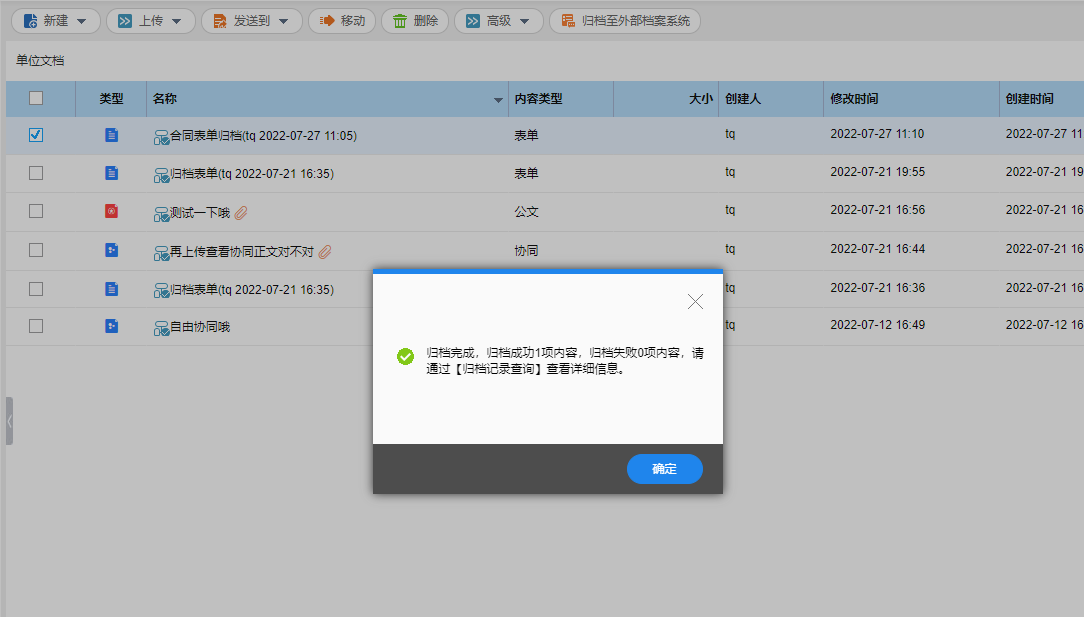
Task: Click the green success checkmark icon
Action: pyautogui.click(x=405, y=357)
